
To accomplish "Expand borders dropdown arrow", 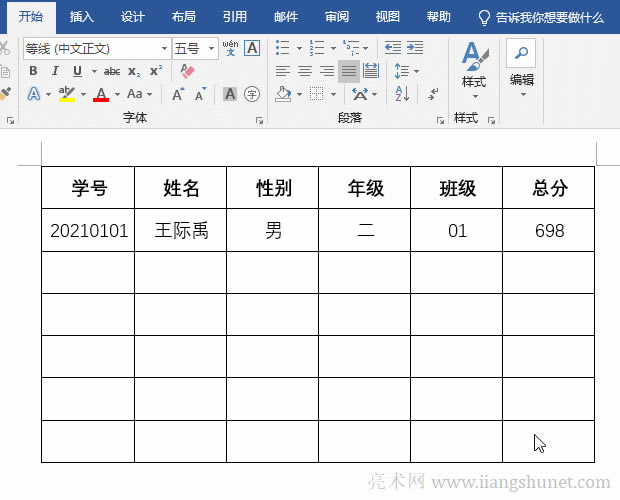I will pos(333,94).
